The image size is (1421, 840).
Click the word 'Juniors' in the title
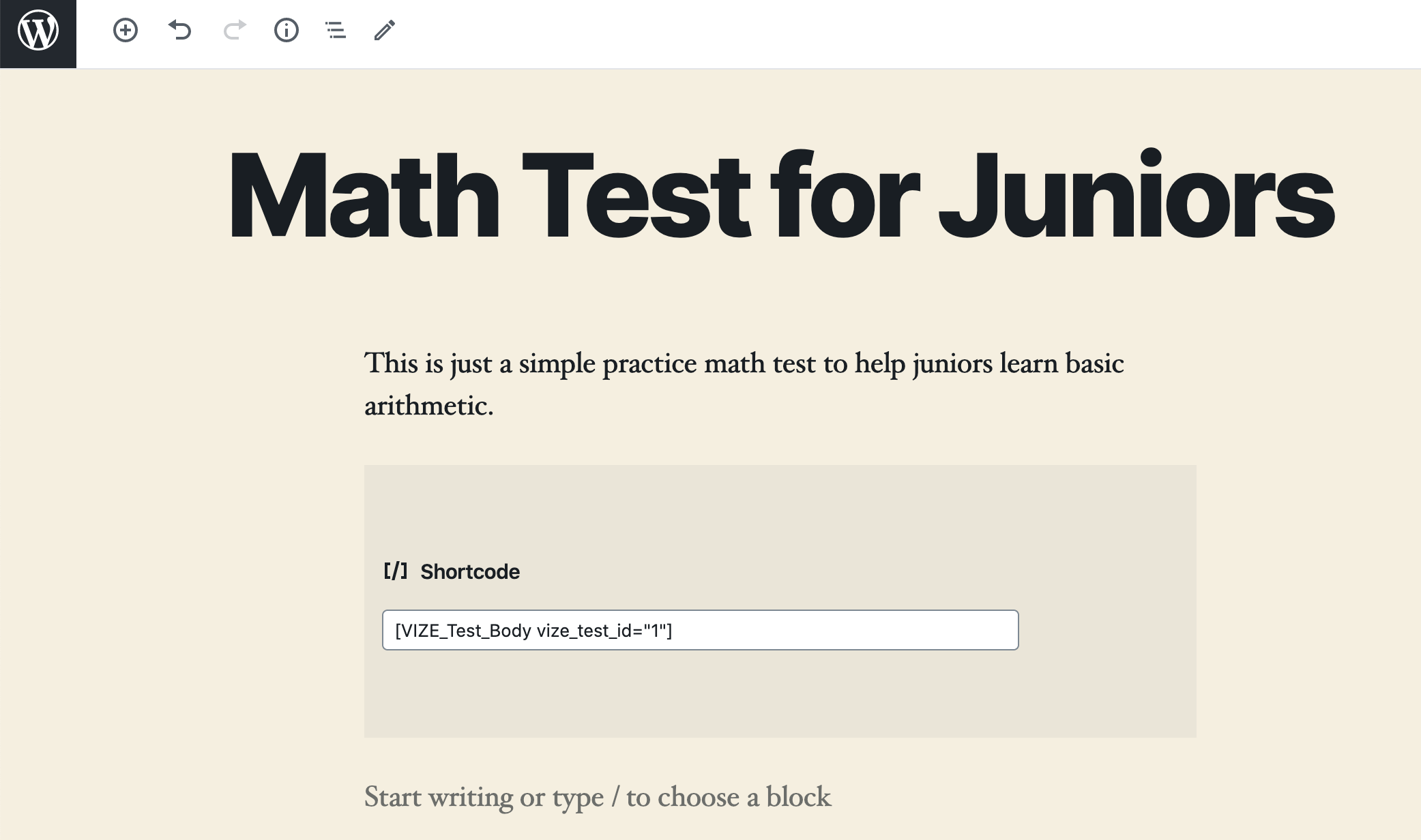tap(1137, 196)
